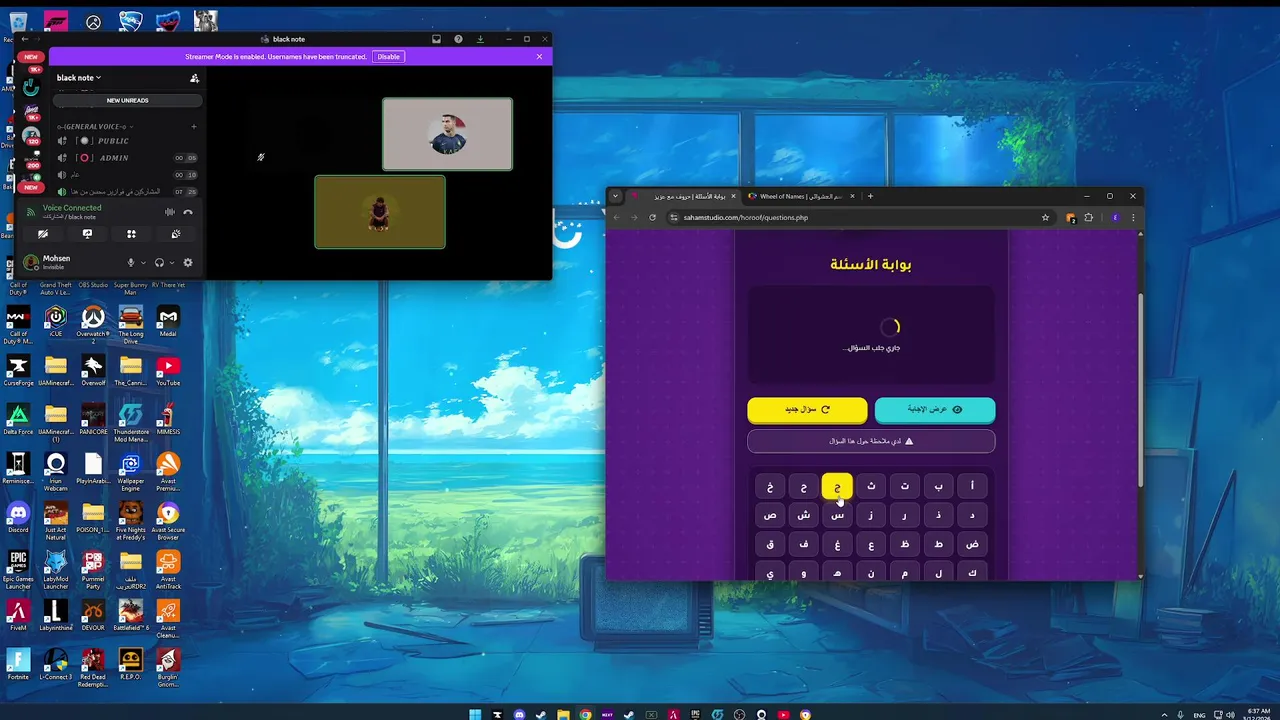1280x720 pixels.
Task: Open the Chrome extensions puzzle icon
Action: (1089, 217)
